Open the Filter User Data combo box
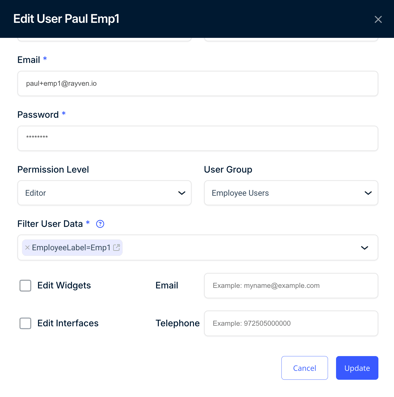The image size is (394, 397). point(198,248)
